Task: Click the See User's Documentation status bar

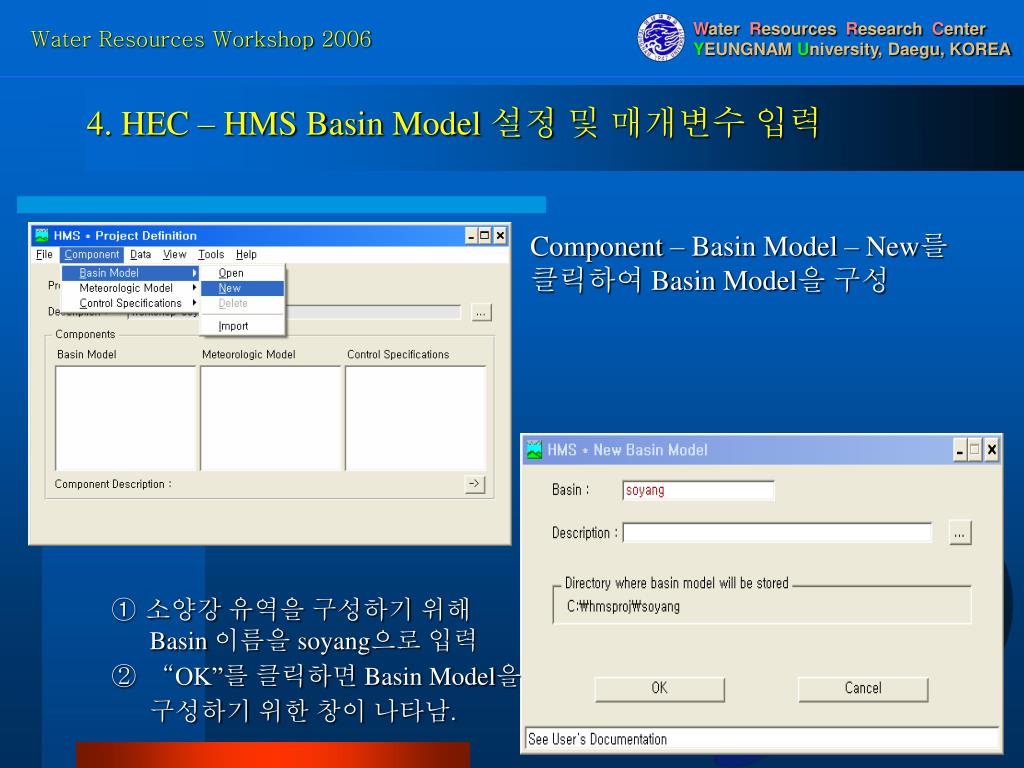Action: click(x=762, y=739)
